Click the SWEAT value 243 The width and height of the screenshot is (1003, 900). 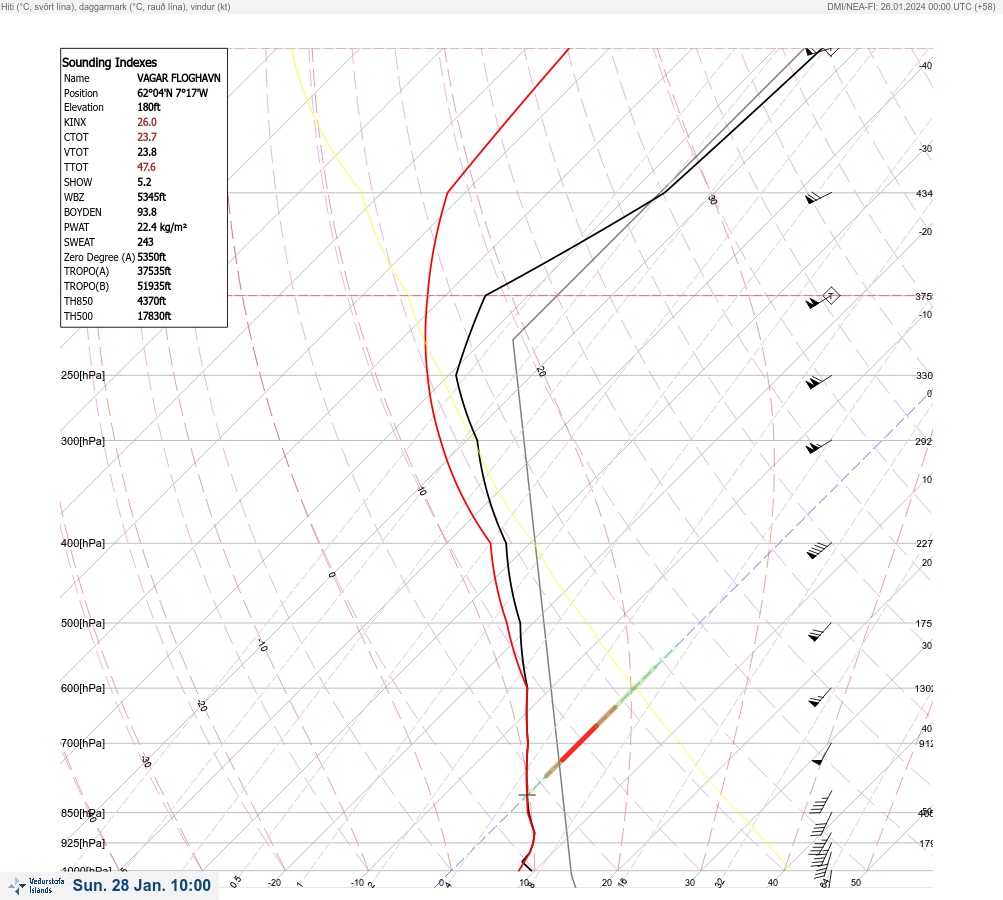145,242
